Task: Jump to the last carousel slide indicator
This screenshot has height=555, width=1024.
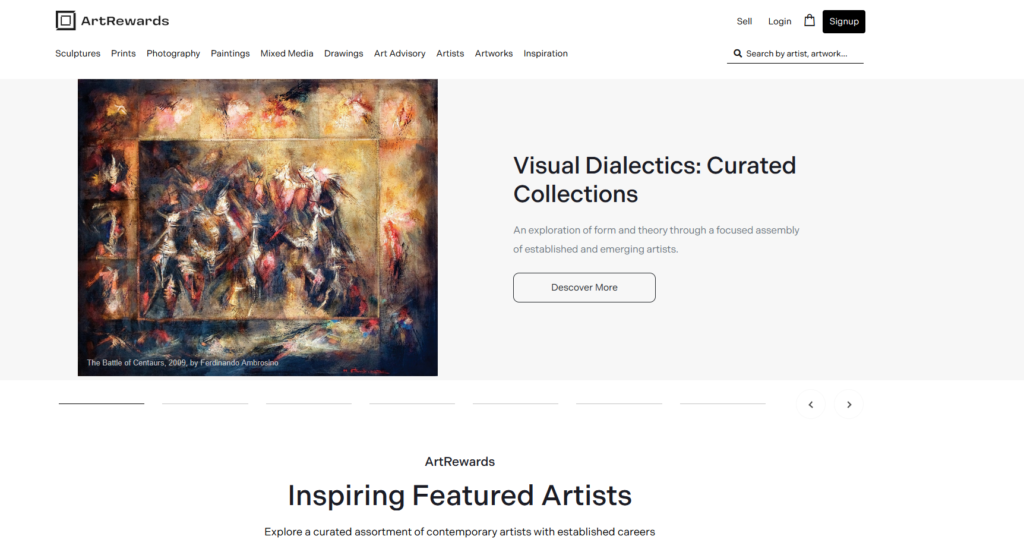Action: (722, 404)
